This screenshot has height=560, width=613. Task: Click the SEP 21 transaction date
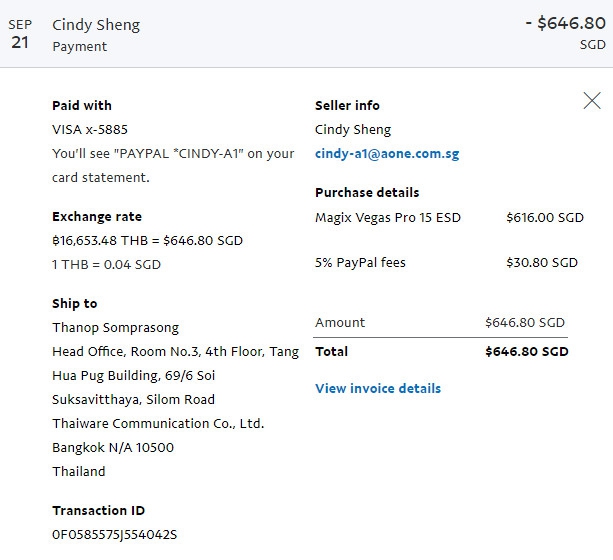(20, 35)
